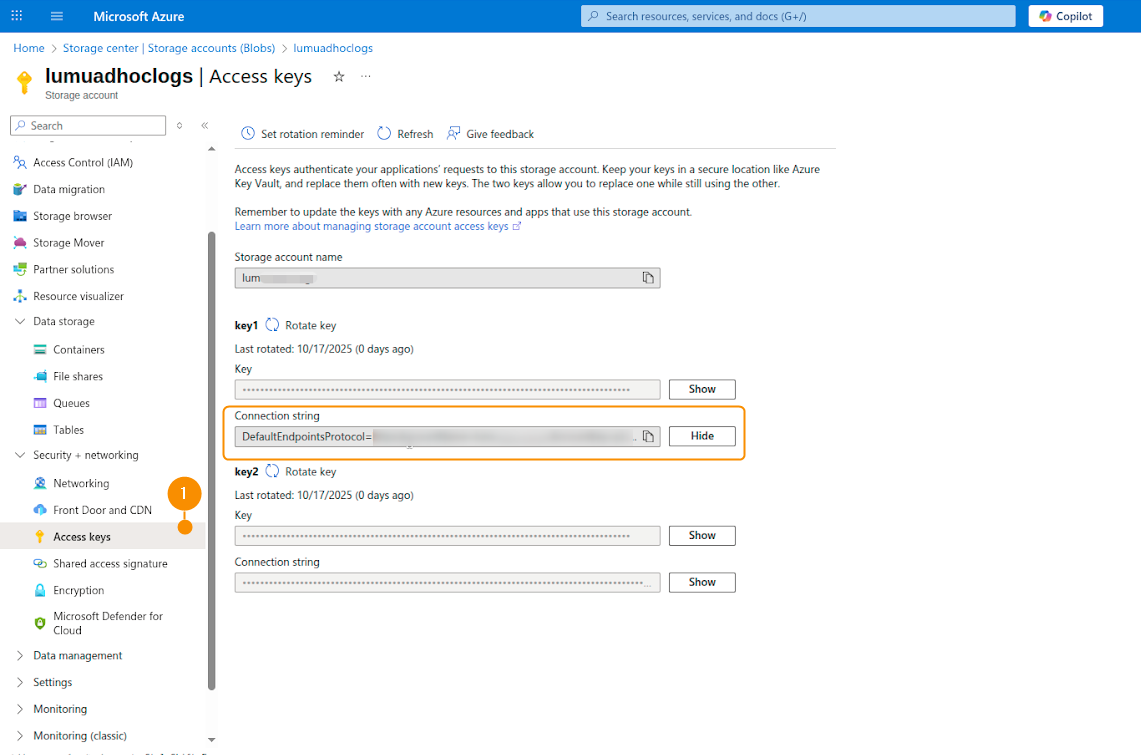Image resolution: width=1141 pixels, height=755 pixels.
Task: Collapse the Data storage section
Action: (20, 322)
